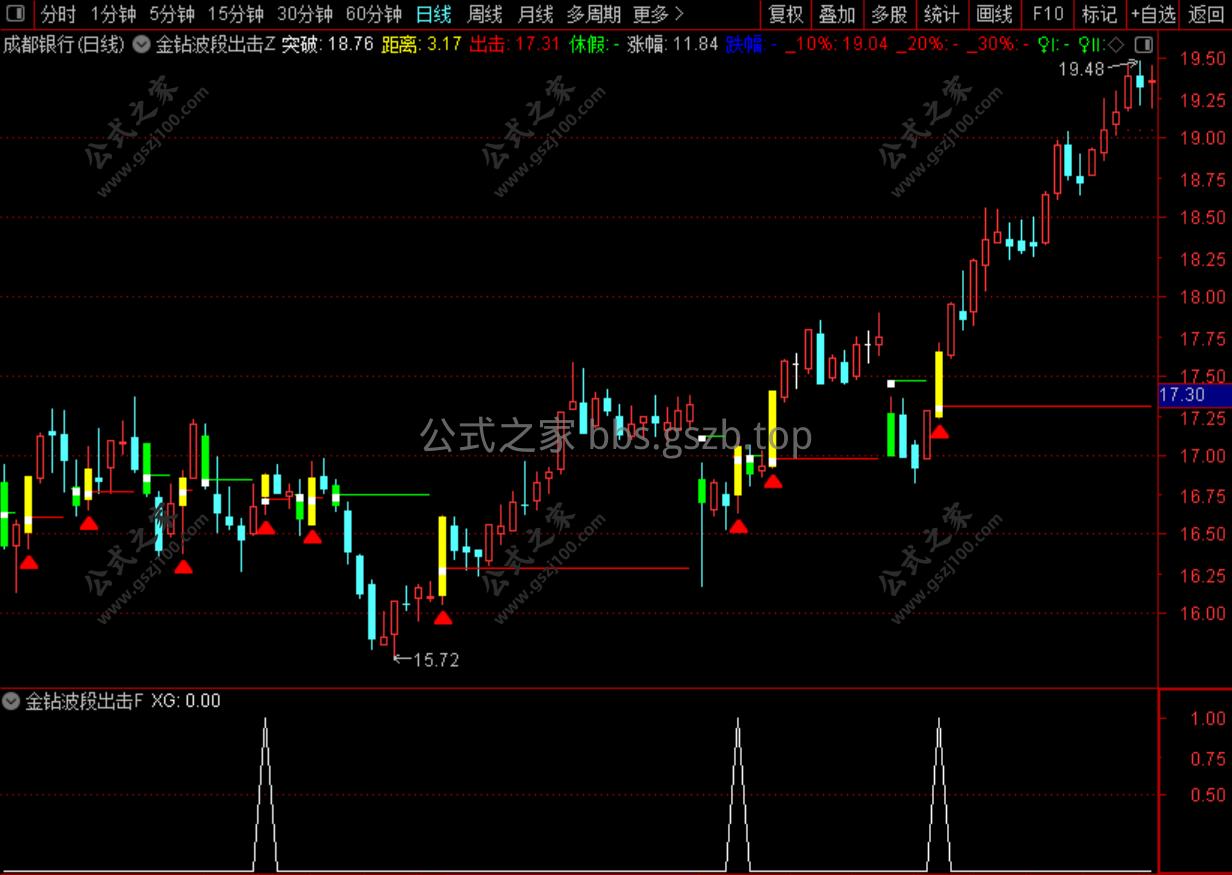Click the 金钴波段出击F indicator name
Image resolution: width=1232 pixels, height=875 pixels.
[84, 701]
